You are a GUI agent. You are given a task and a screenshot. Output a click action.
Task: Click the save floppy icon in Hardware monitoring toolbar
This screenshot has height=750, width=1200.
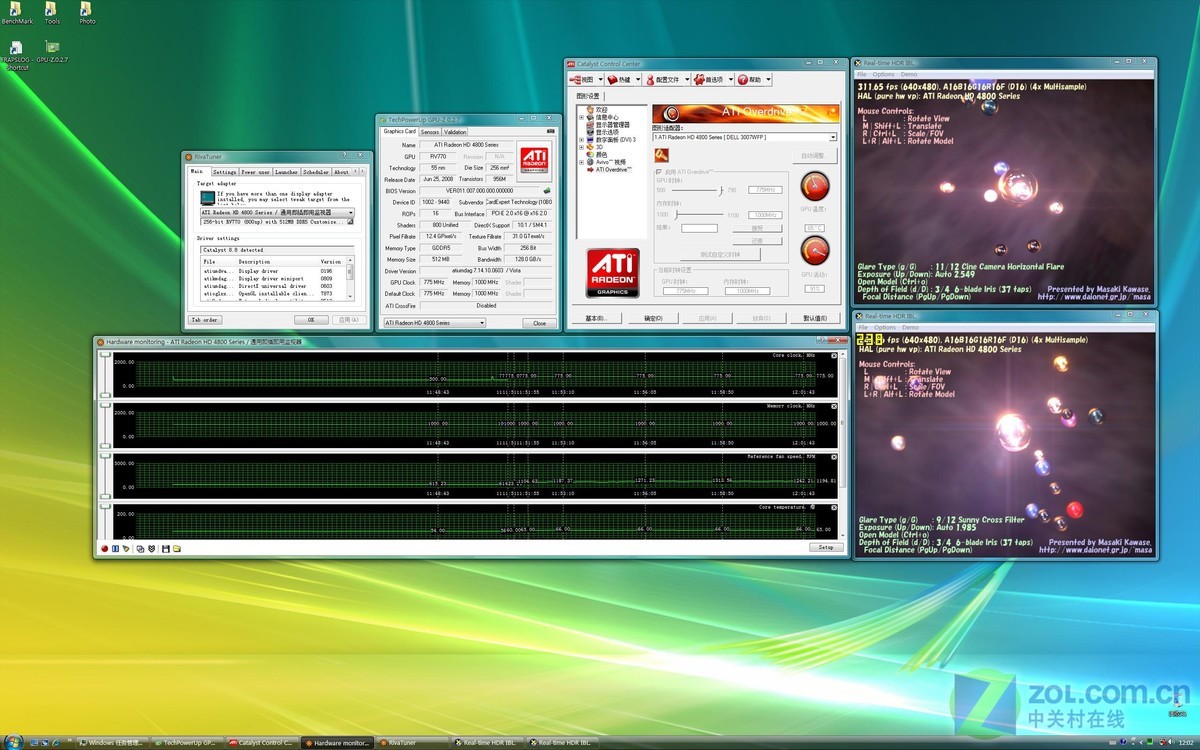click(166, 548)
